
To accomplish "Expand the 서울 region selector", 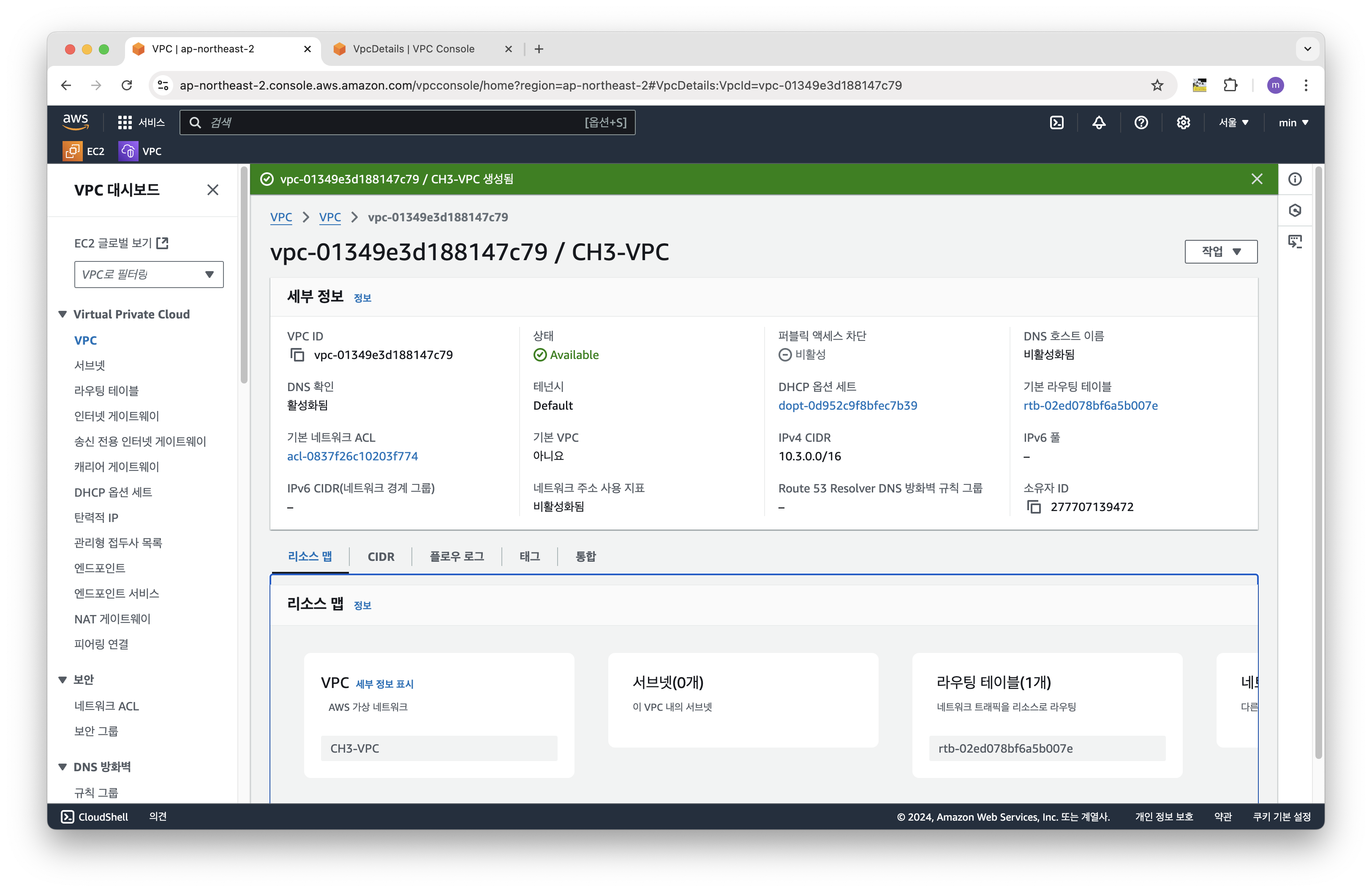I will click(x=1233, y=123).
